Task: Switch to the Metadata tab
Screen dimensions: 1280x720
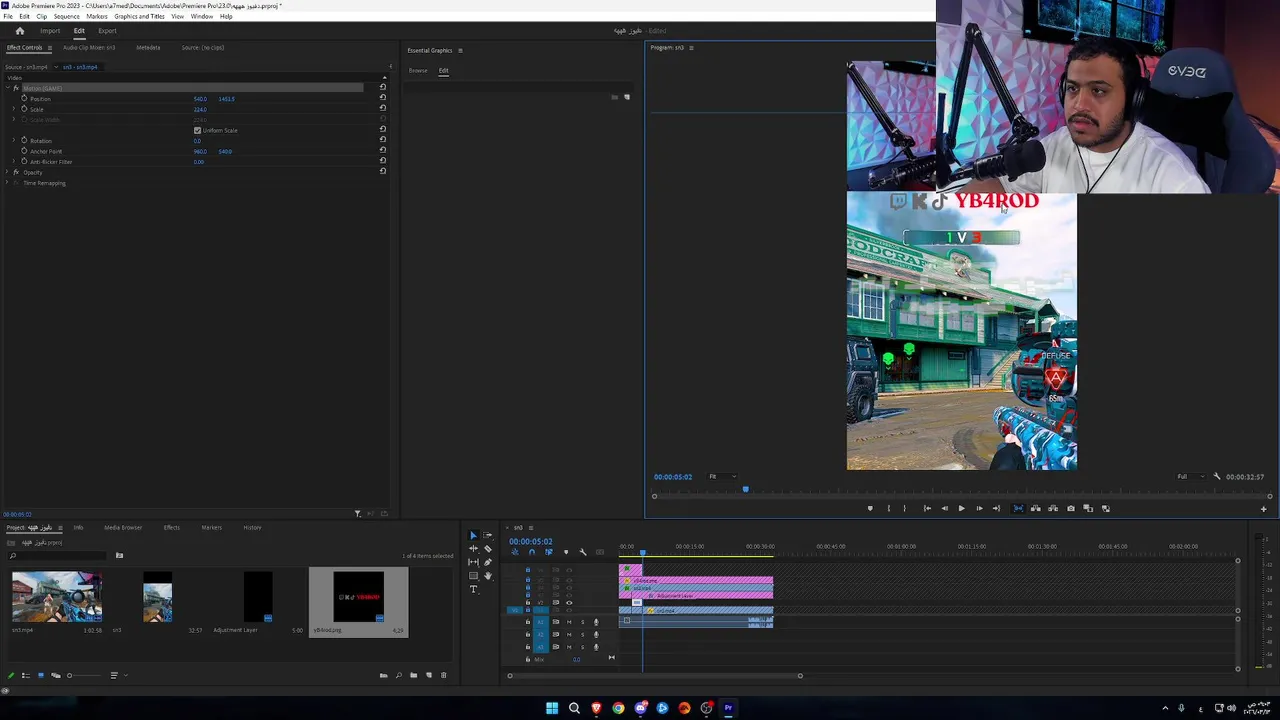Action: pos(148,48)
